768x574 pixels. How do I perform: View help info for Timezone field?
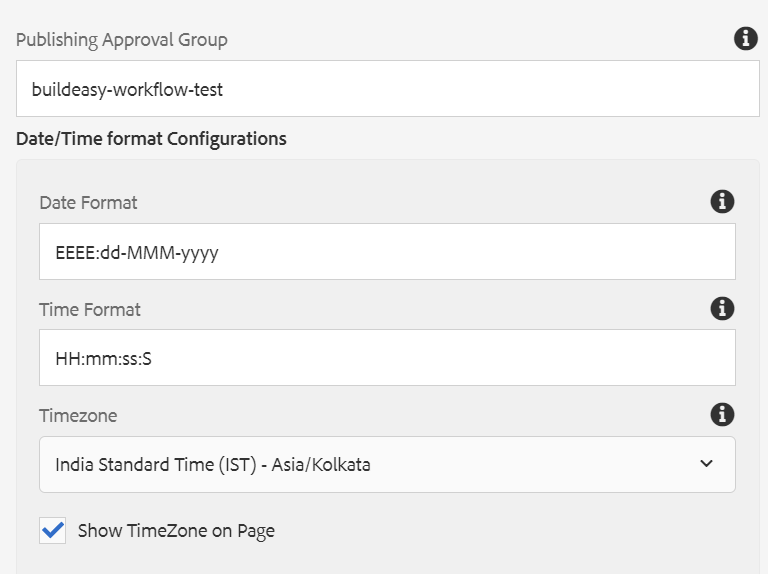pyautogui.click(x=722, y=414)
